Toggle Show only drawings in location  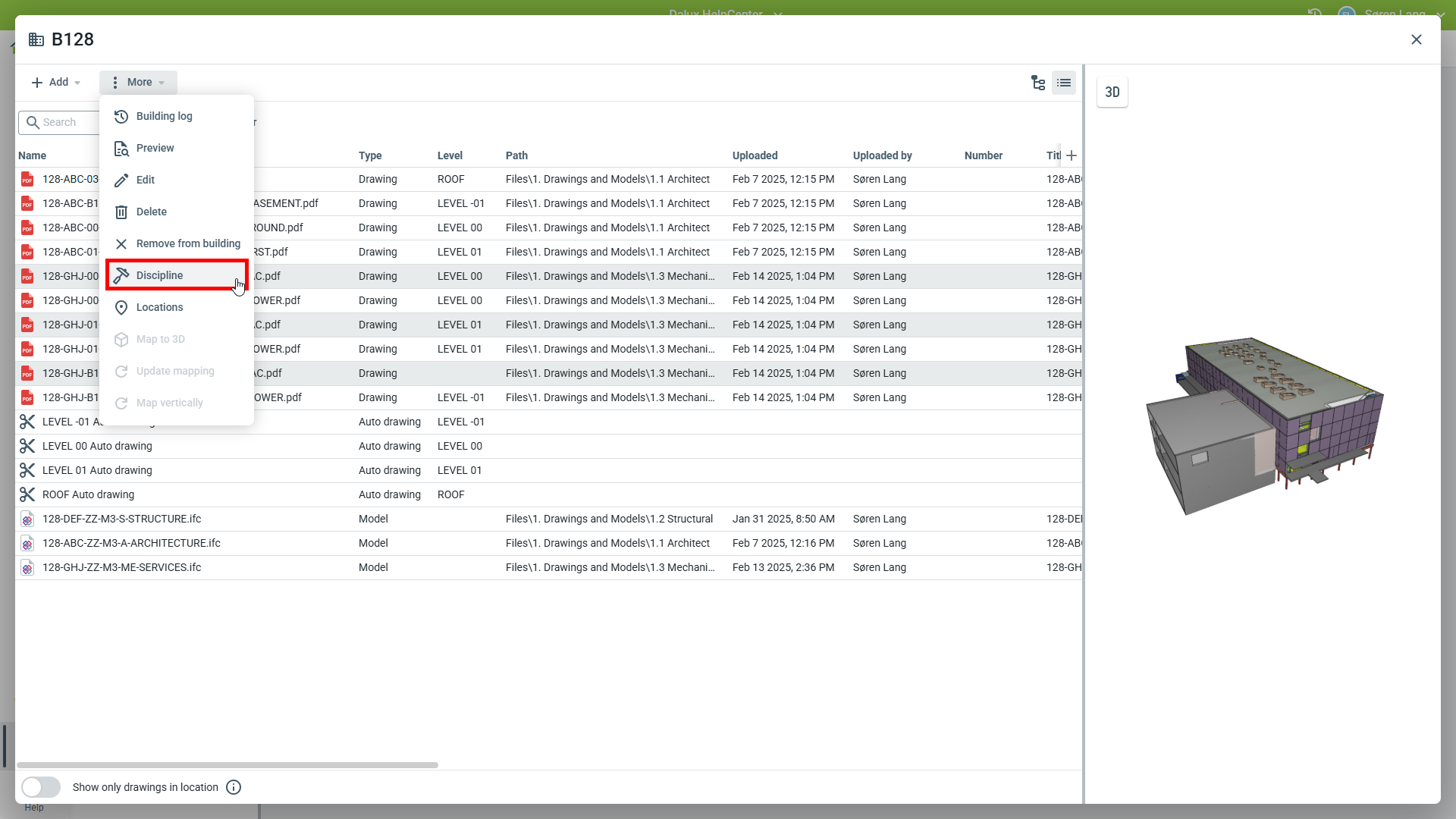point(41,787)
